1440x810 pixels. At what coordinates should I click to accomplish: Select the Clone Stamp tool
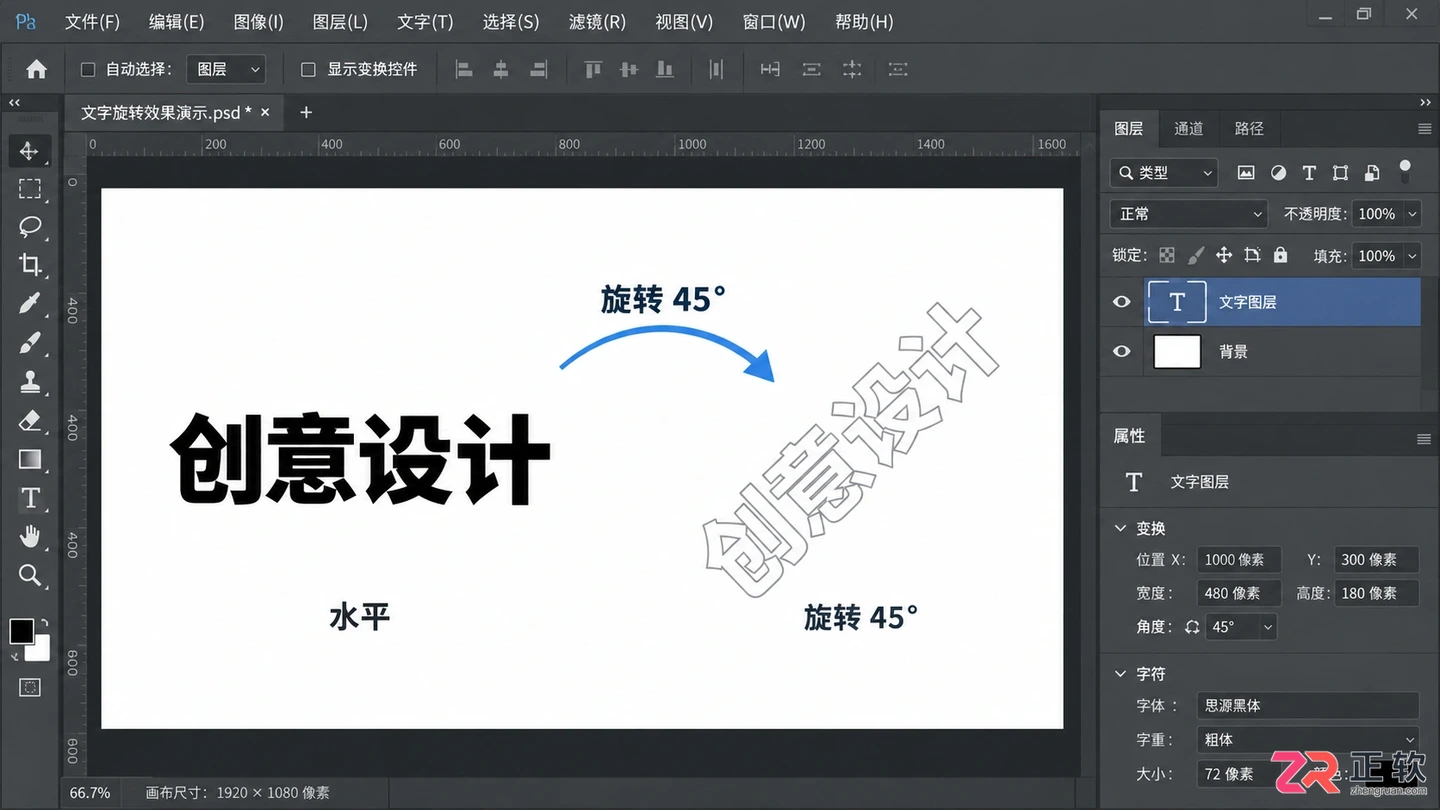pos(30,382)
